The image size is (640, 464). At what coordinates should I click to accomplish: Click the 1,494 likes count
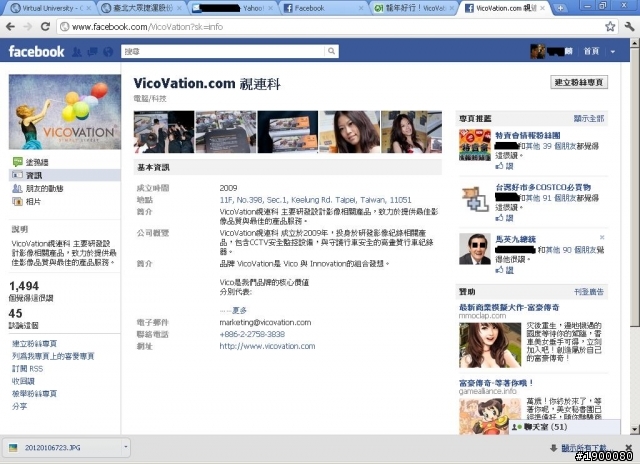coord(24,286)
